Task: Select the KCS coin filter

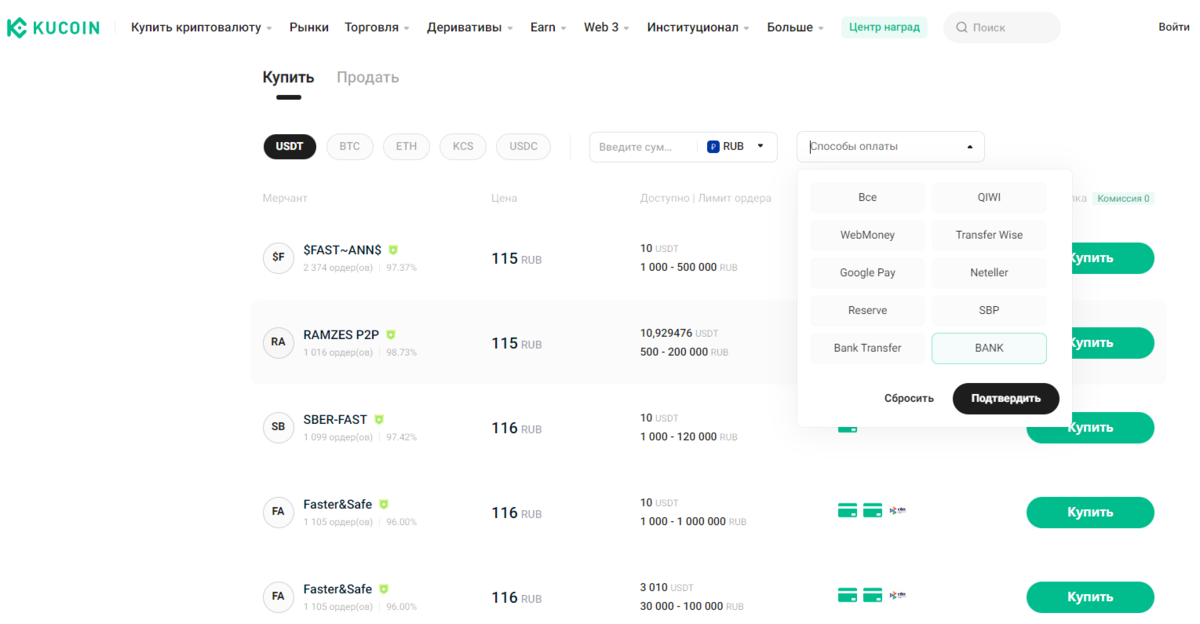Action: click(463, 146)
